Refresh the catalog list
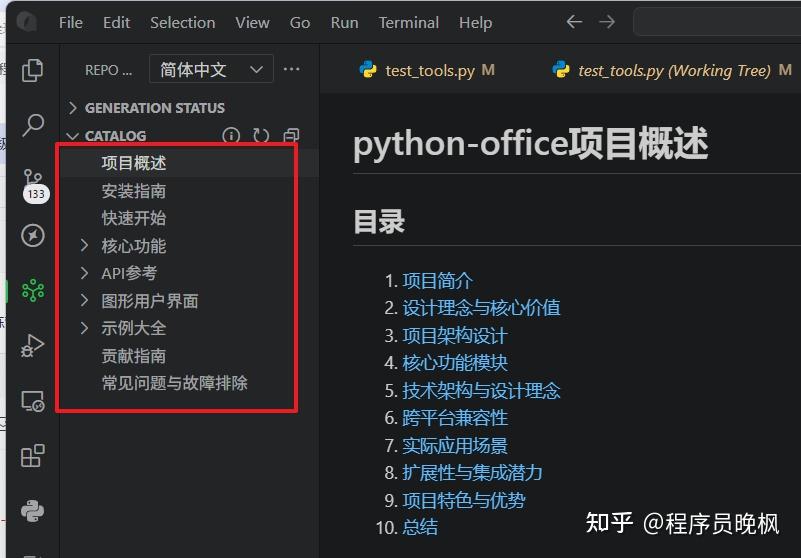 click(261, 135)
